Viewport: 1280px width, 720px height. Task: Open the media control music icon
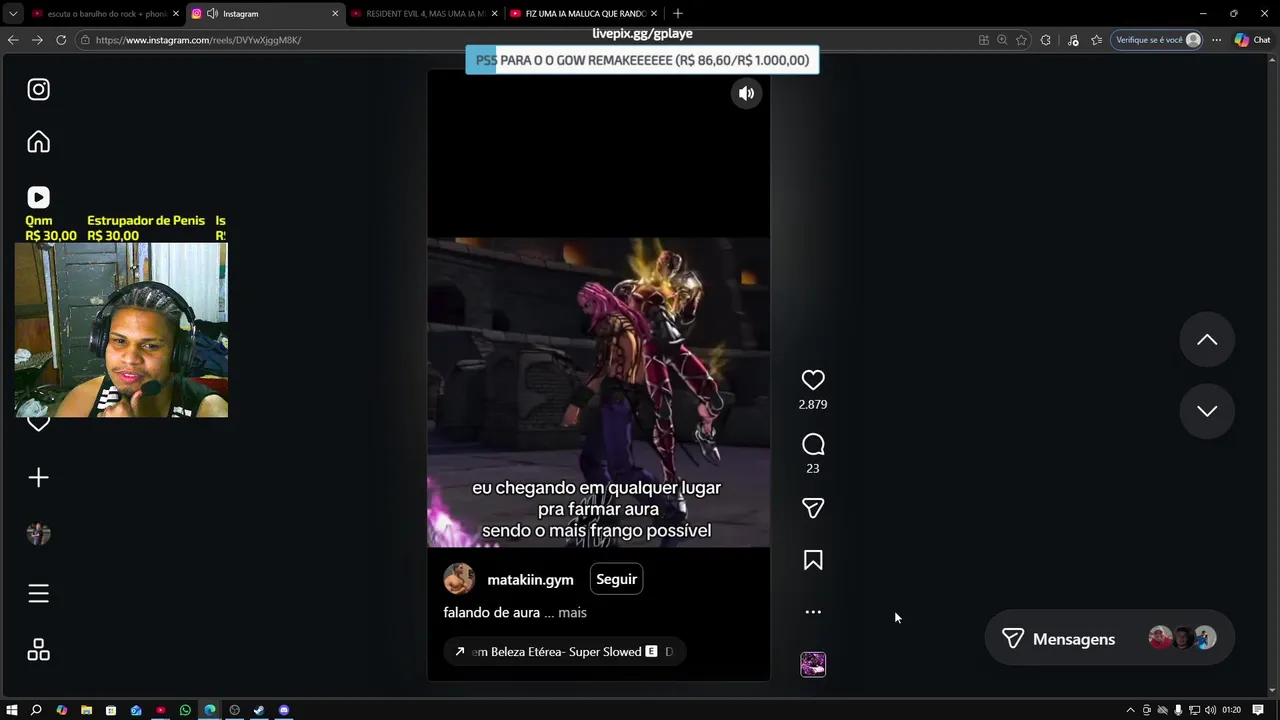click(1073, 40)
